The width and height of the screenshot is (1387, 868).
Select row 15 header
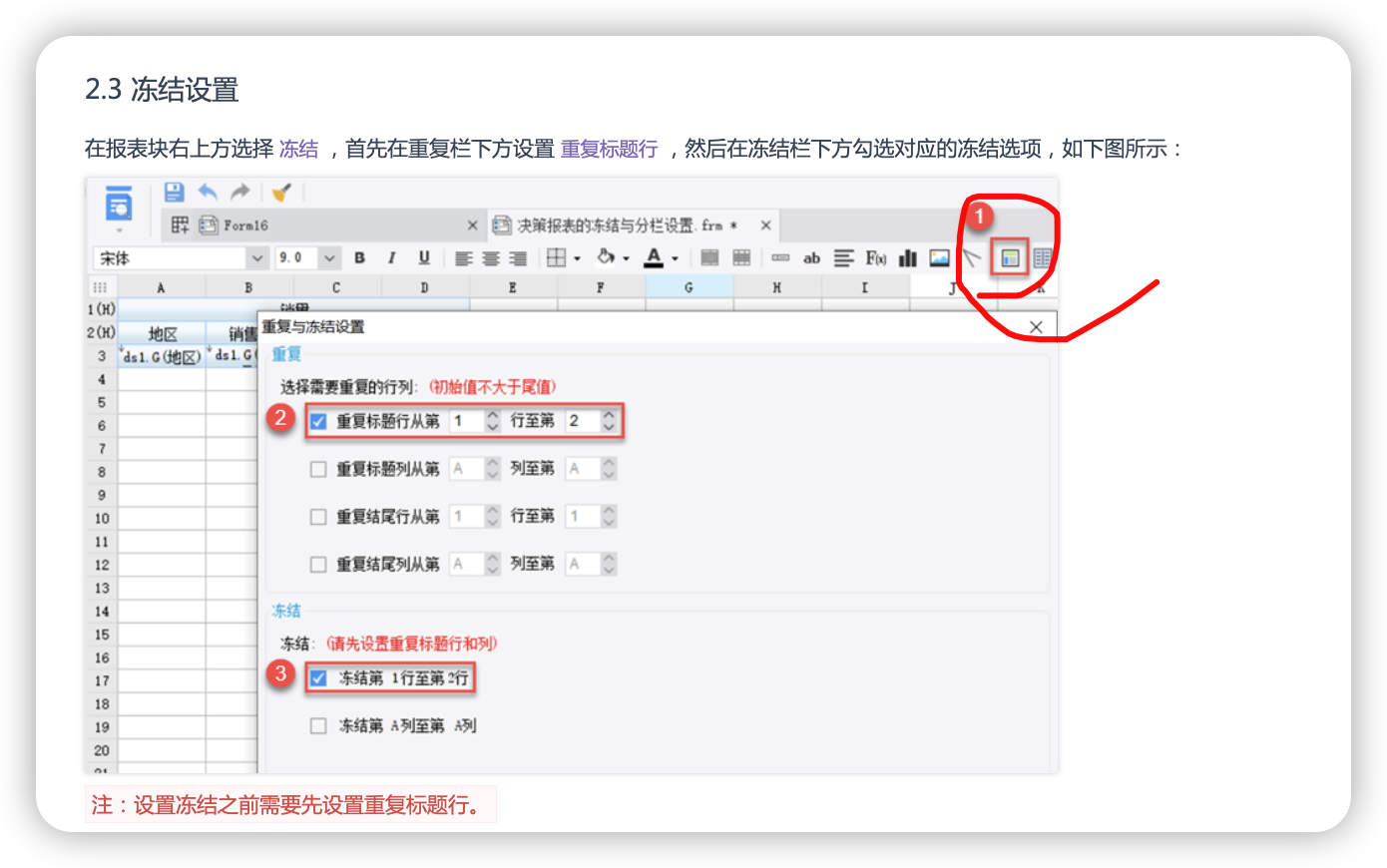(x=102, y=635)
